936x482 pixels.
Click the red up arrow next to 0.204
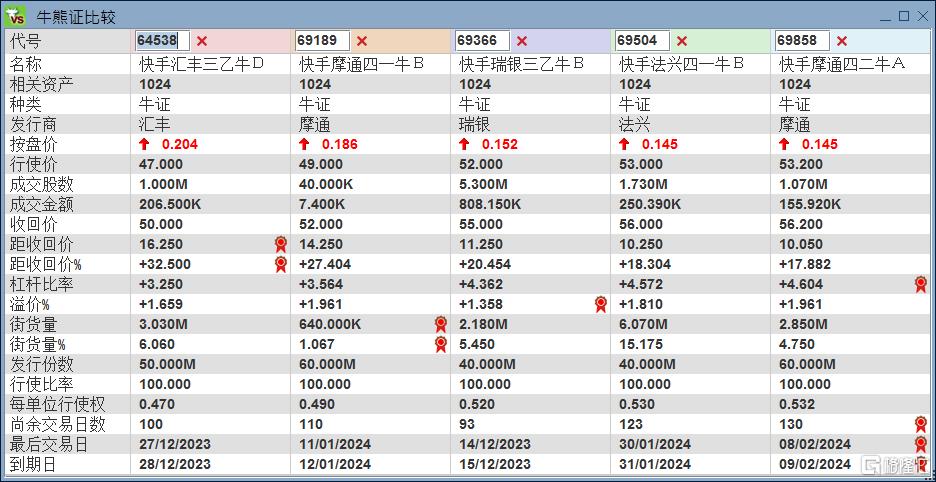coord(144,144)
